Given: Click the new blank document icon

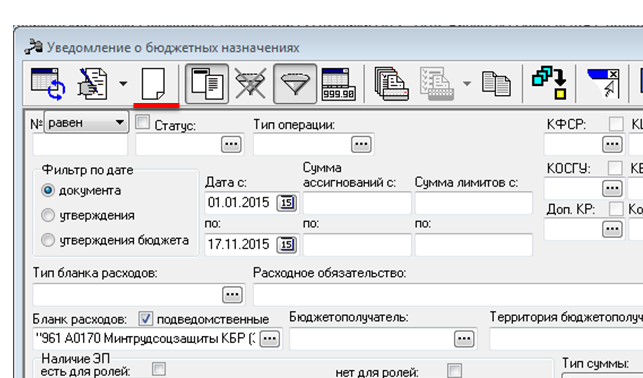Looking at the screenshot, I should 153,84.
